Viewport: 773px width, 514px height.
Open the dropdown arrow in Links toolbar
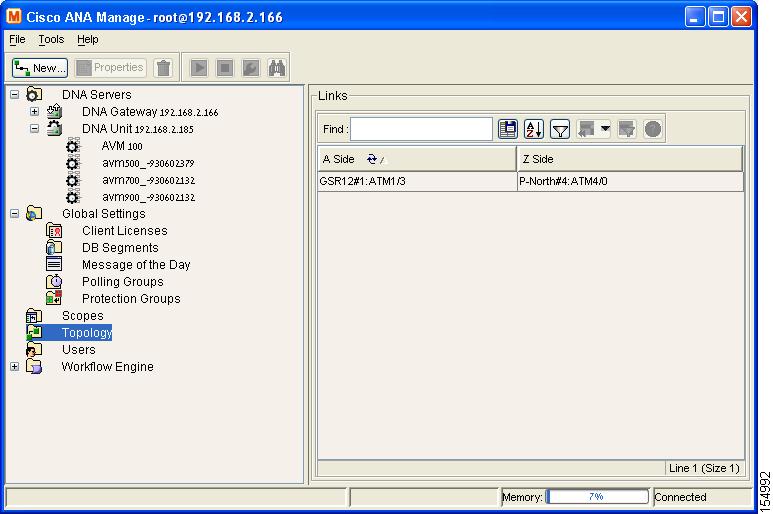pyautogui.click(x=605, y=129)
